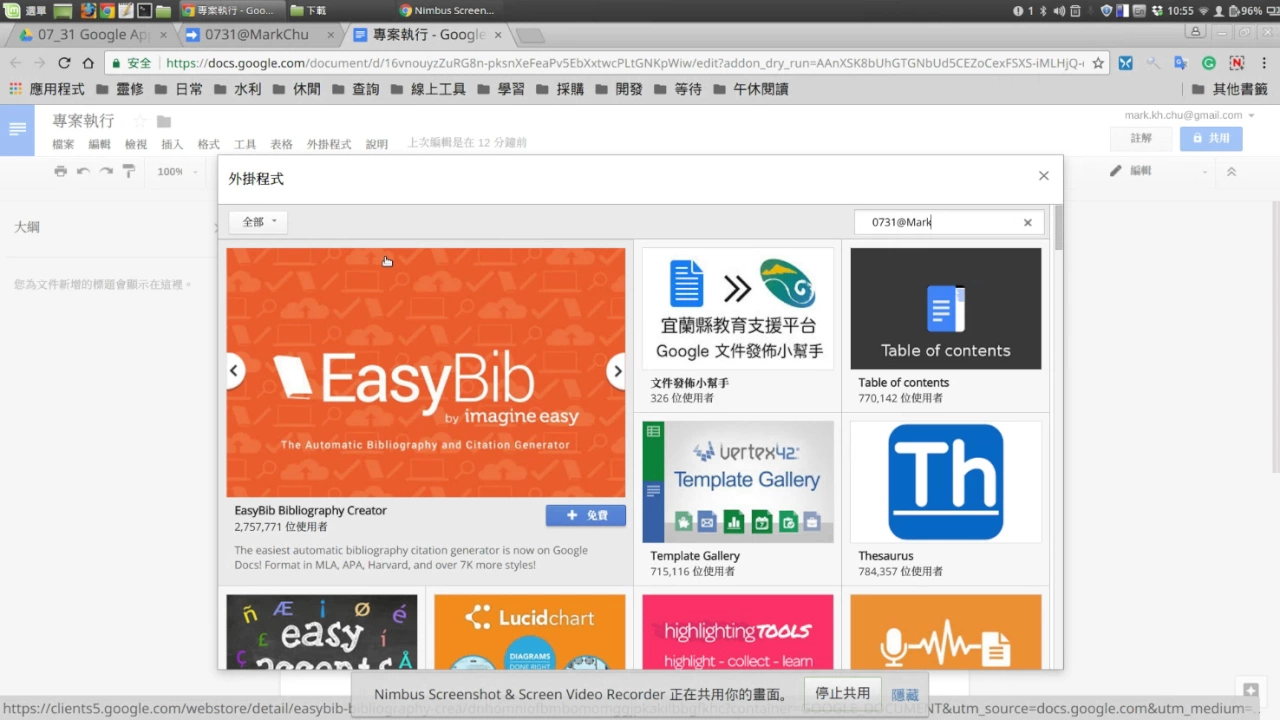The height and width of the screenshot is (720, 1280).
Task: Open 下載 window in the taskbar
Action: [x=308, y=10]
